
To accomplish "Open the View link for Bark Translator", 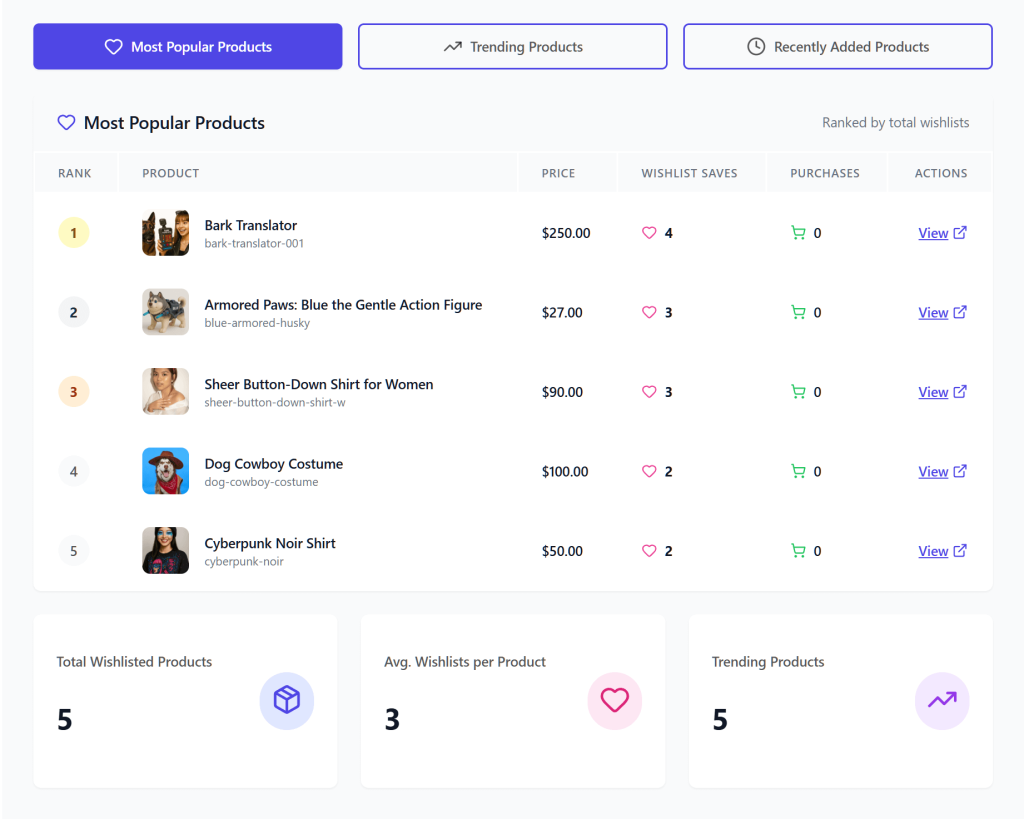I will click(x=933, y=232).
